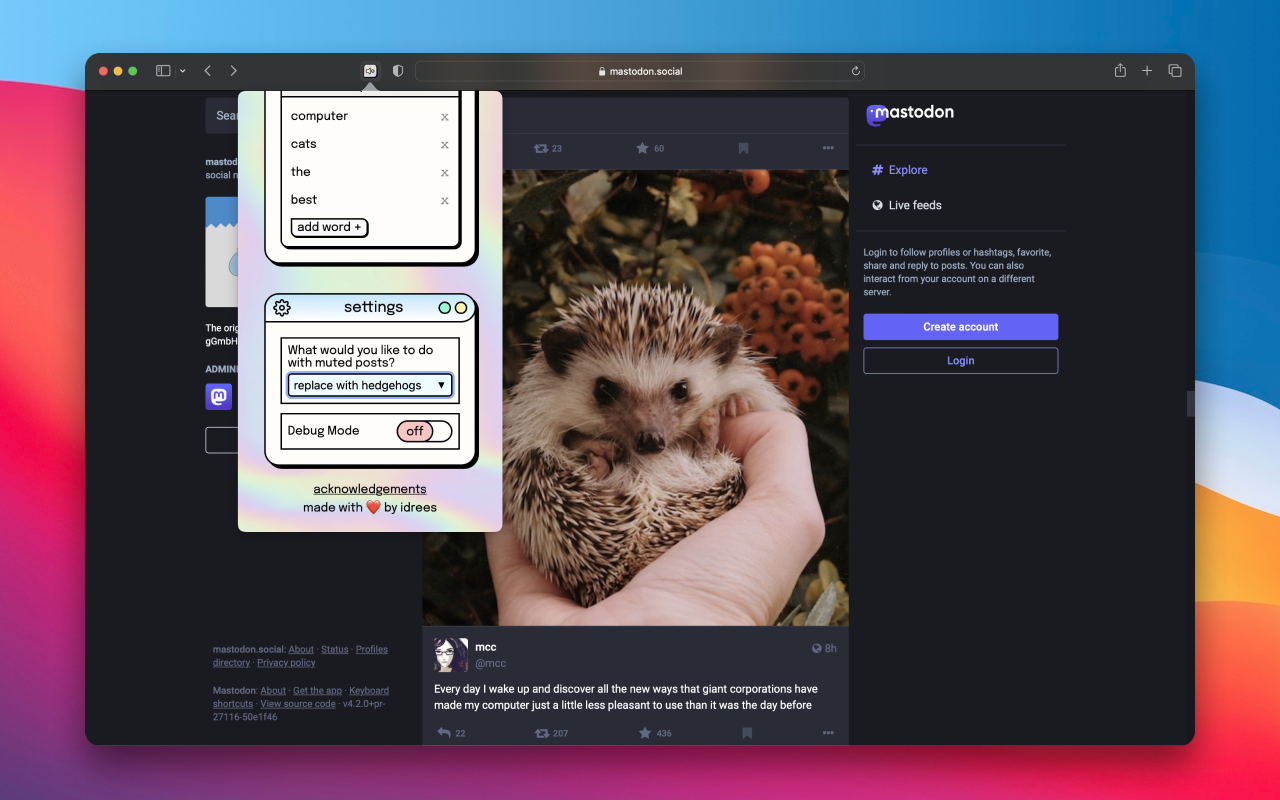Toggle Safari sidebar icon
The image size is (1280, 800).
[163, 71]
